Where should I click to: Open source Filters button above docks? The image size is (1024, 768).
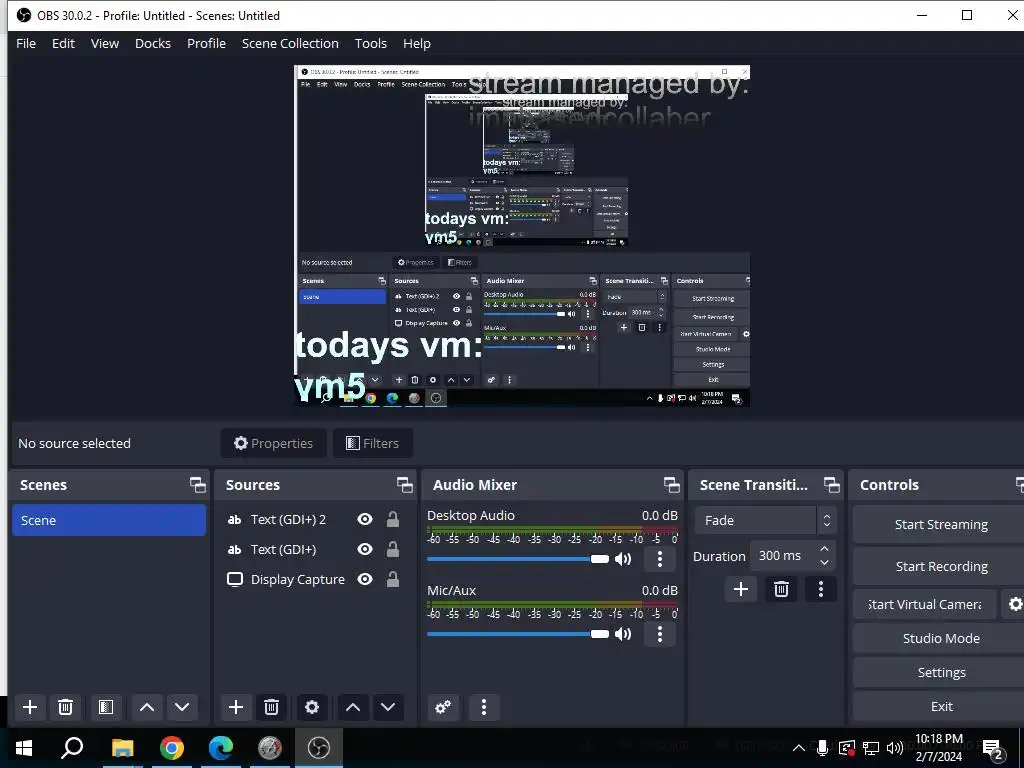372,443
